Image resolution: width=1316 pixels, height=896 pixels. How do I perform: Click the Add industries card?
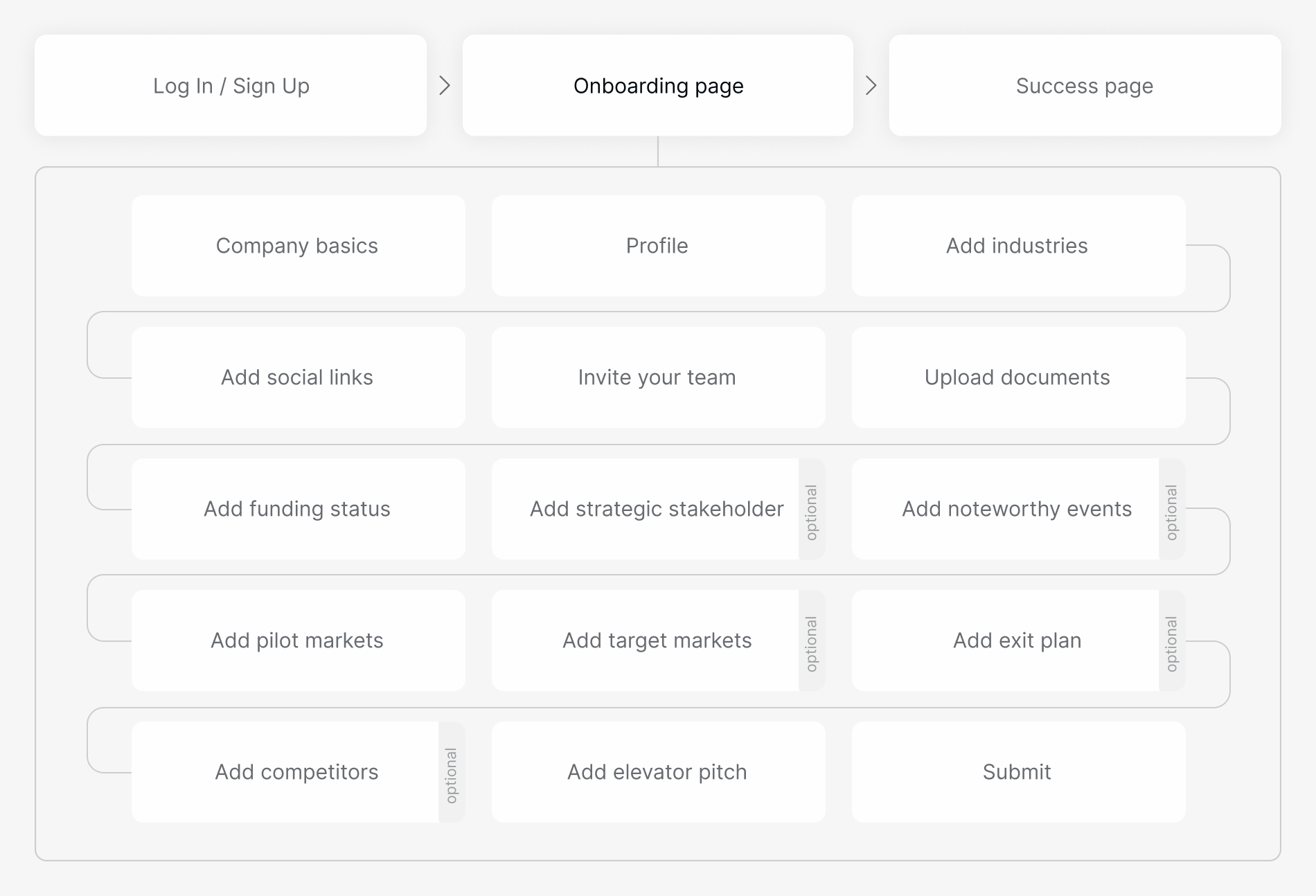tap(1018, 246)
